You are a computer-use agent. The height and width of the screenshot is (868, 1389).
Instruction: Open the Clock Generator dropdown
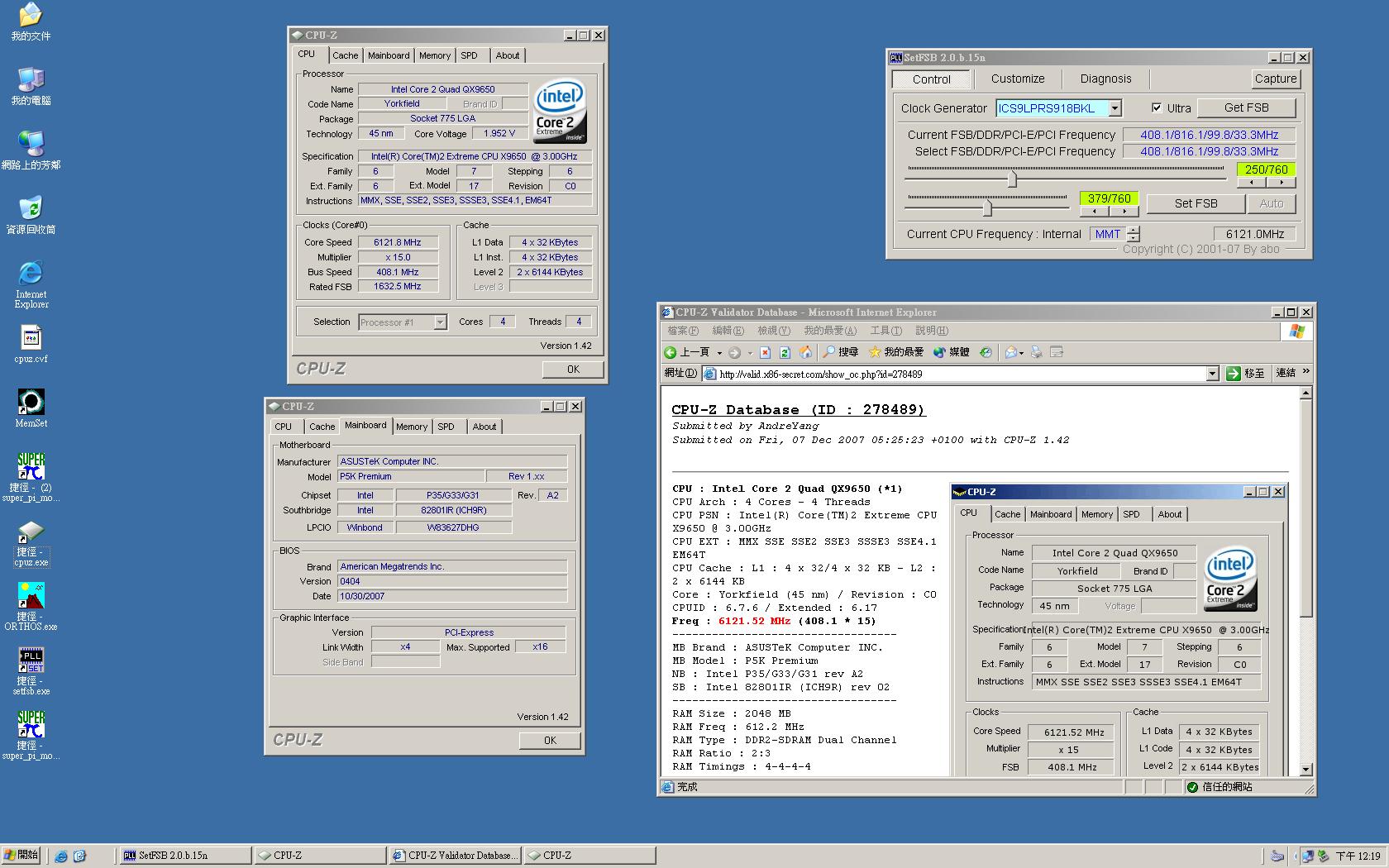pyautogui.click(x=1115, y=108)
